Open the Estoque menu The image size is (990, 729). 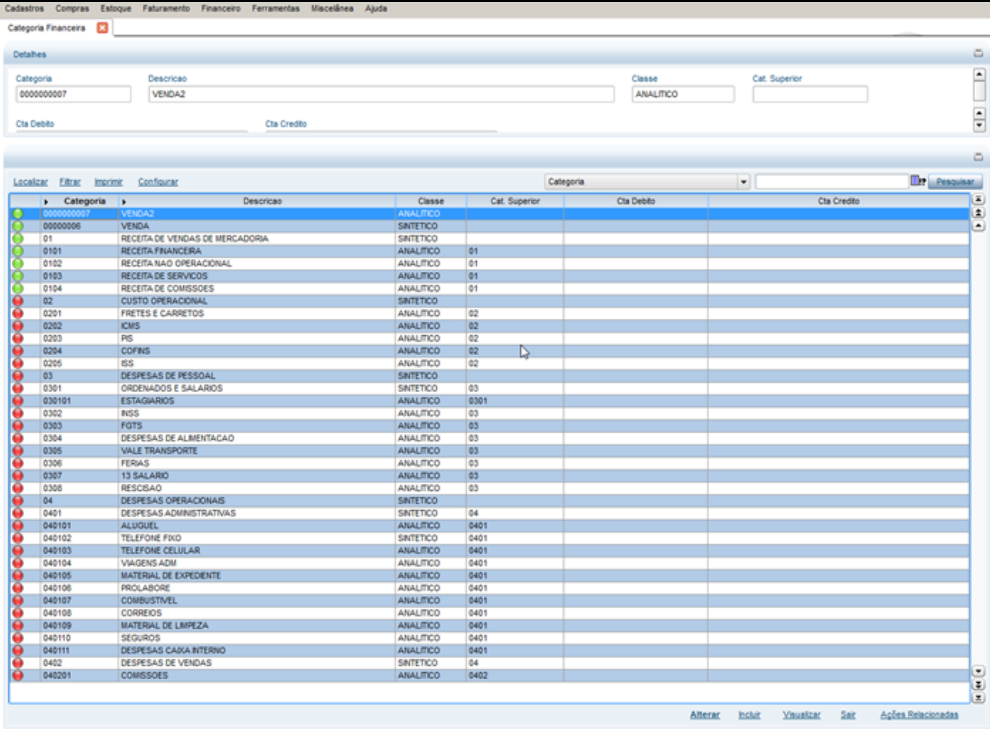[x=116, y=9]
